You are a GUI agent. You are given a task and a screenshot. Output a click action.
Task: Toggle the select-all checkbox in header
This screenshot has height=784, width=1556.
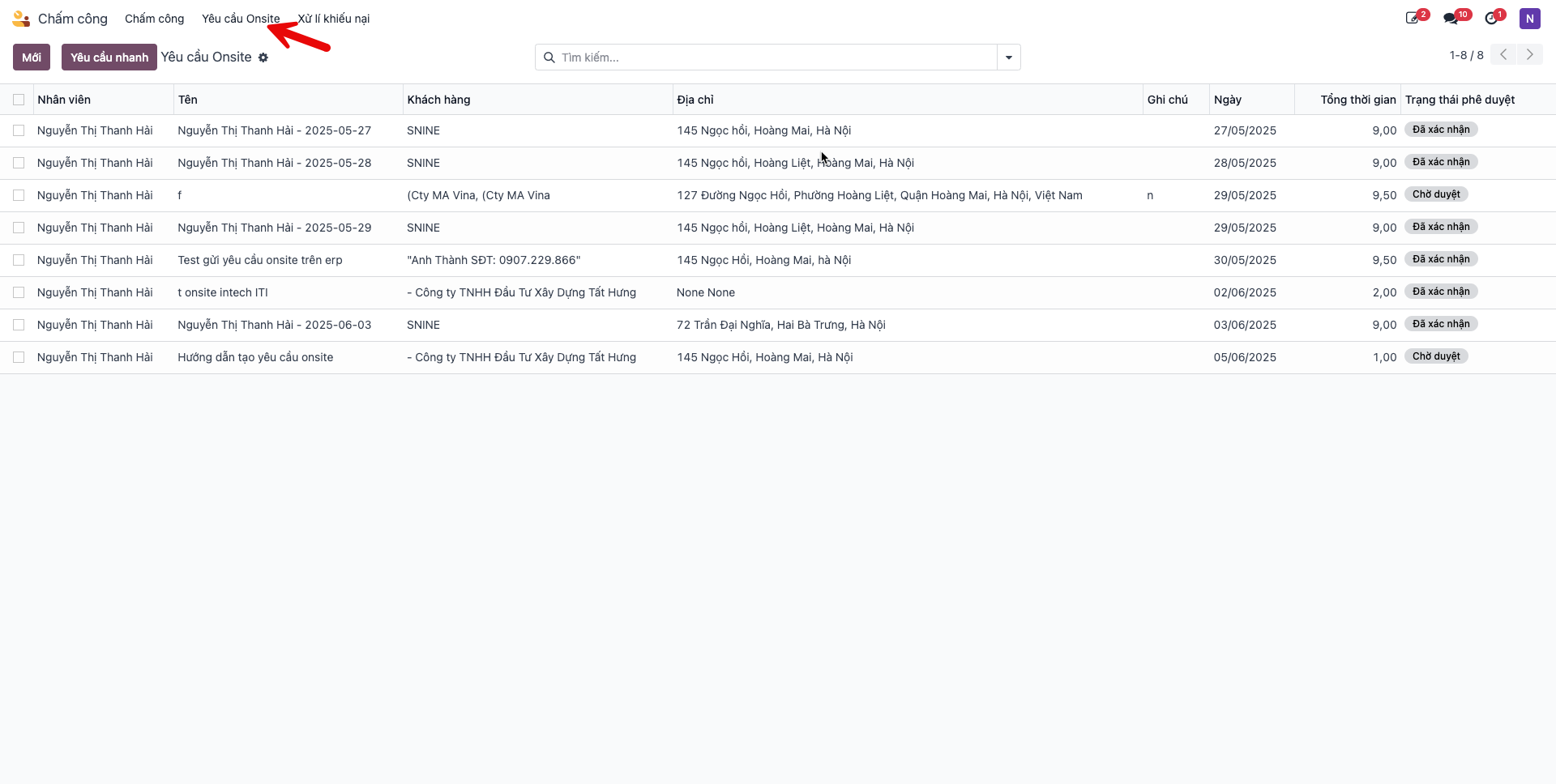(x=19, y=100)
